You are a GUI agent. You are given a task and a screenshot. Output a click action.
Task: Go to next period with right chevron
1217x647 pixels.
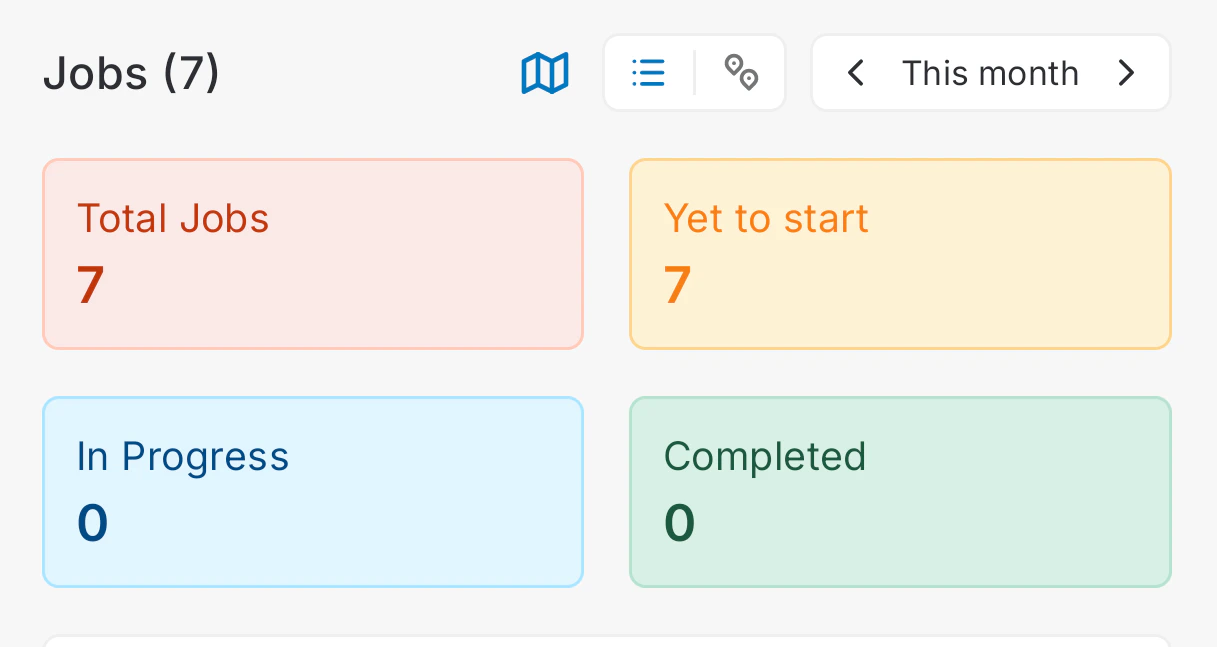click(1126, 73)
